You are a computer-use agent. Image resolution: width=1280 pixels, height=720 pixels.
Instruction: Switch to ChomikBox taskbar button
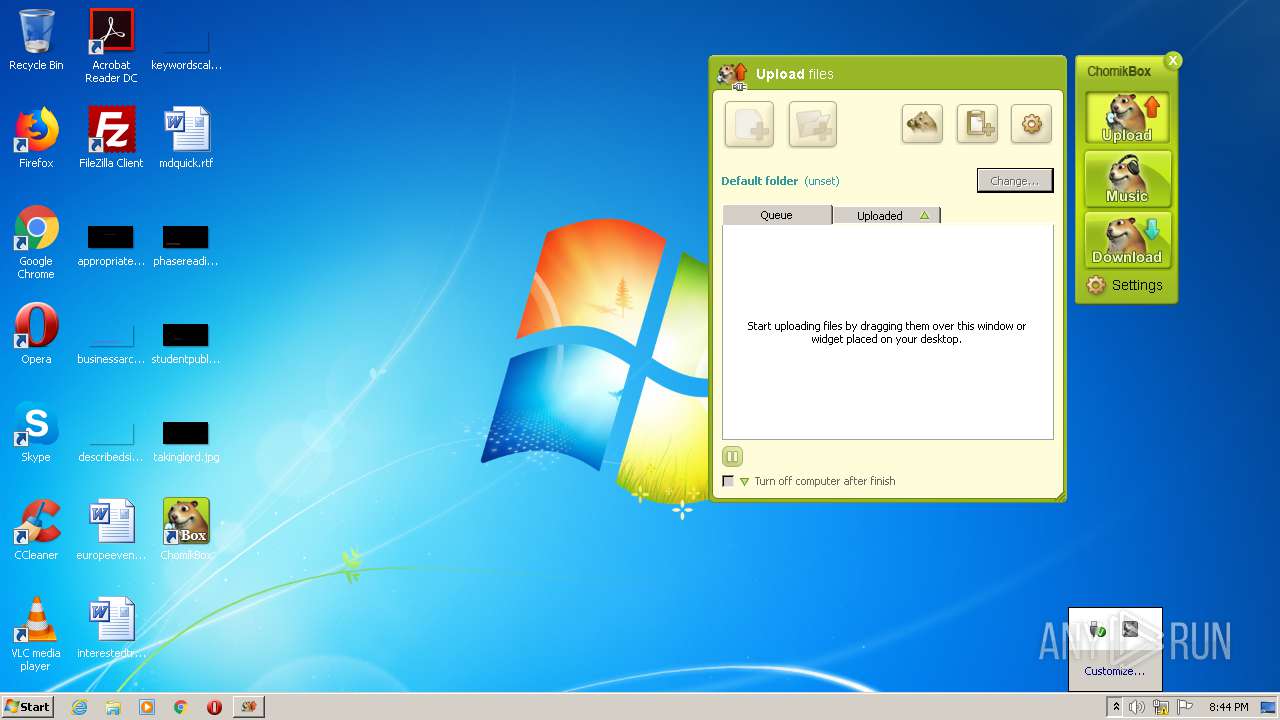[x=249, y=707]
